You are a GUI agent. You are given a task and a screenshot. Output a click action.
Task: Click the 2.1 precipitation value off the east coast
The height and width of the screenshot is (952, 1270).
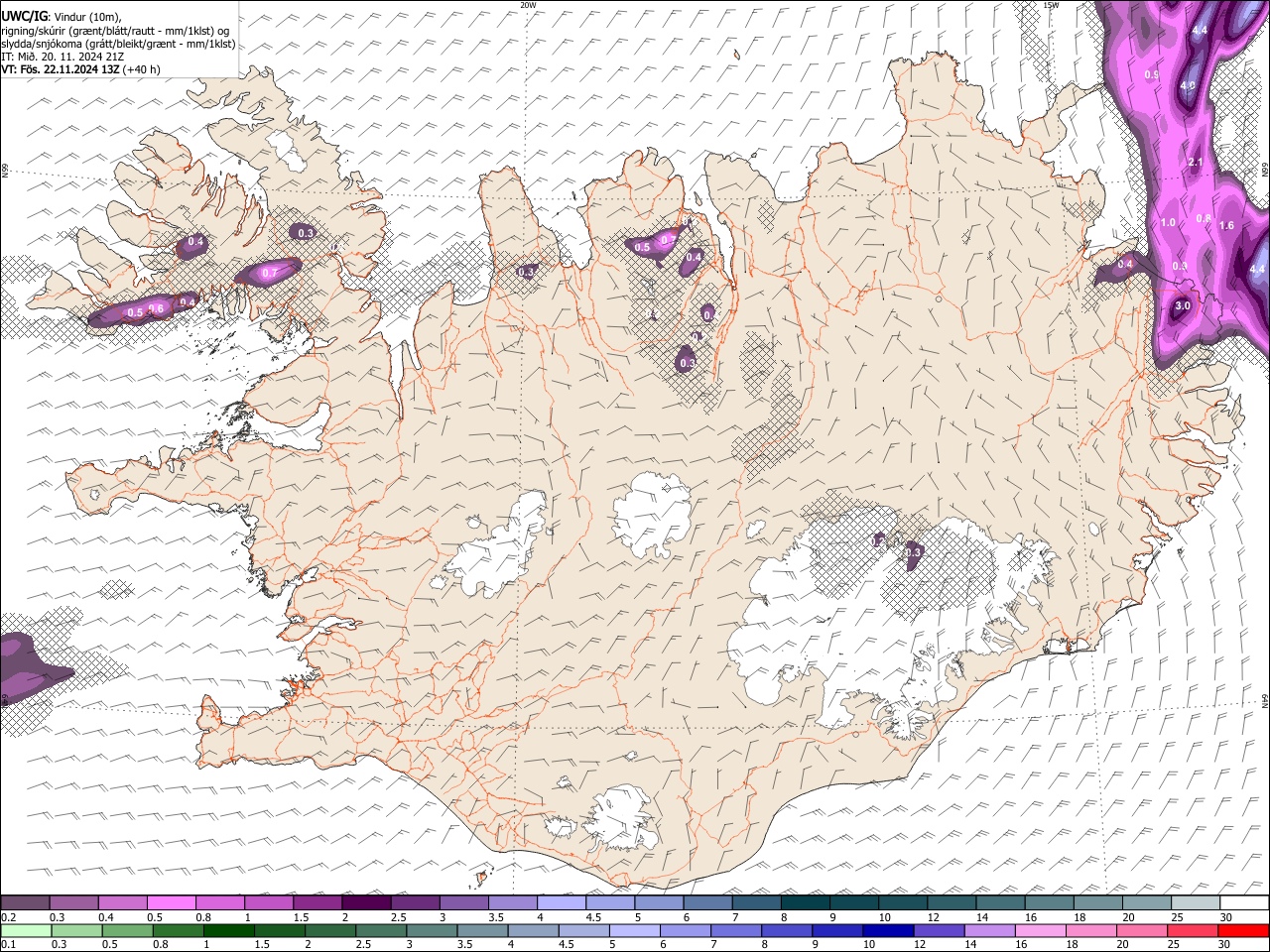[x=1196, y=163]
